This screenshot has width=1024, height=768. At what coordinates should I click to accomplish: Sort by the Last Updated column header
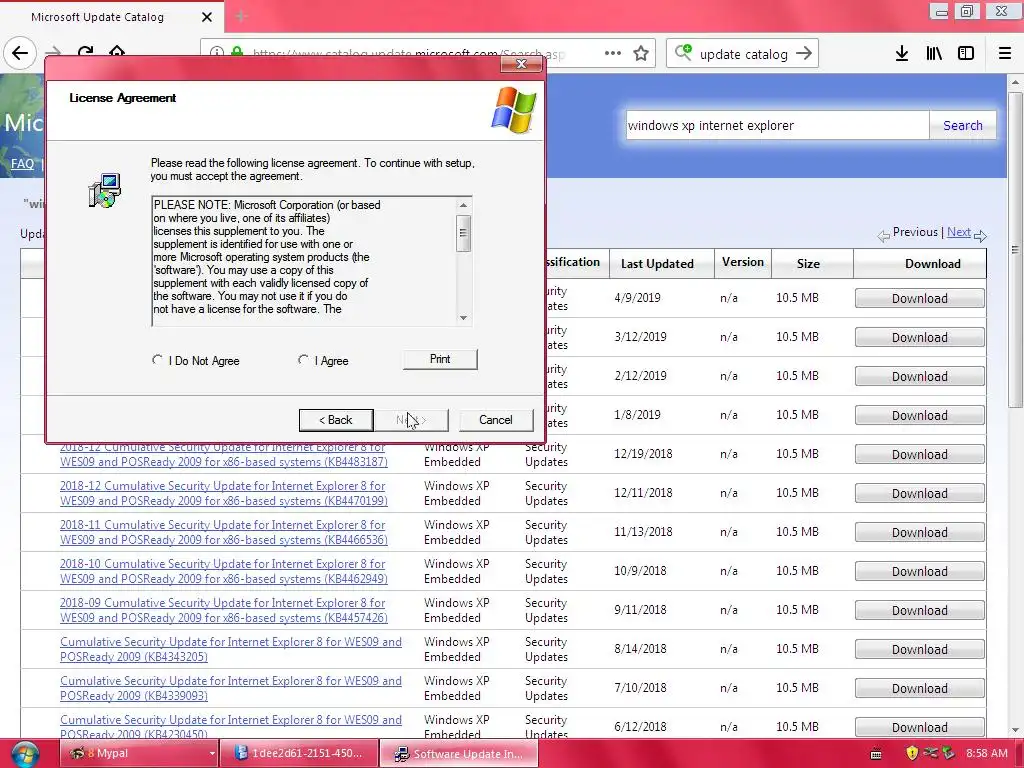pyautogui.click(x=657, y=264)
